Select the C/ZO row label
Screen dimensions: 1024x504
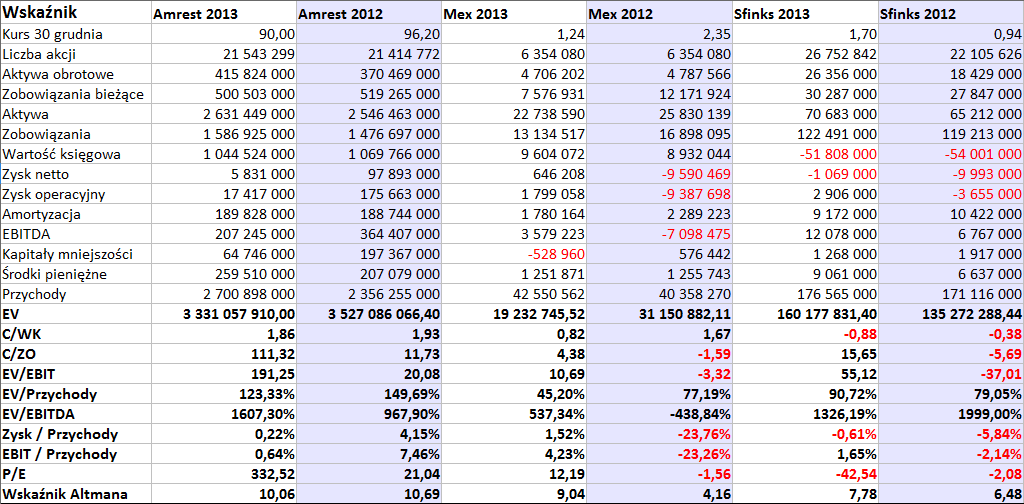pyautogui.click(x=76, y=354)
